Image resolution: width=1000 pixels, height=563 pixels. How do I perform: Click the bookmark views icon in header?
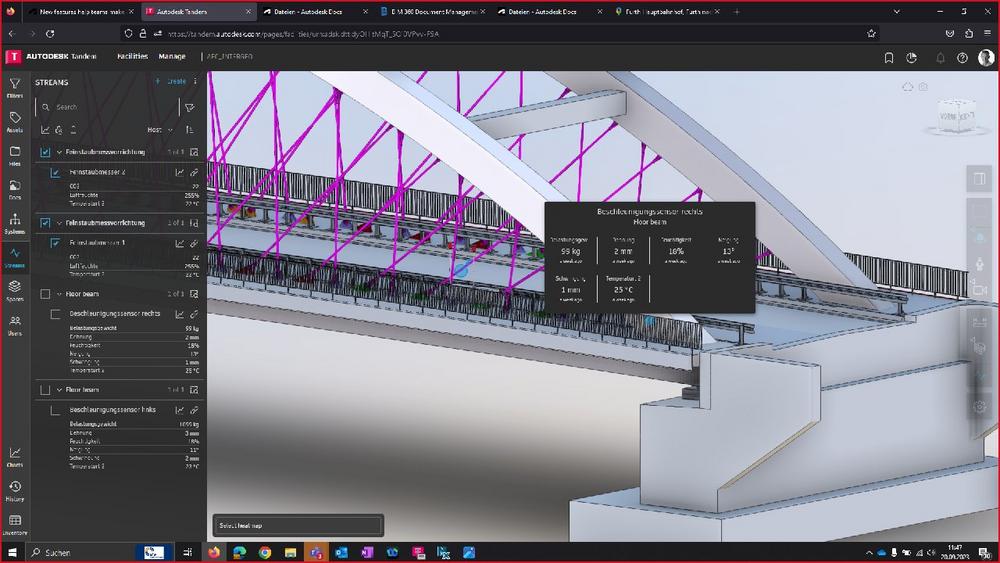click(889, 58)
